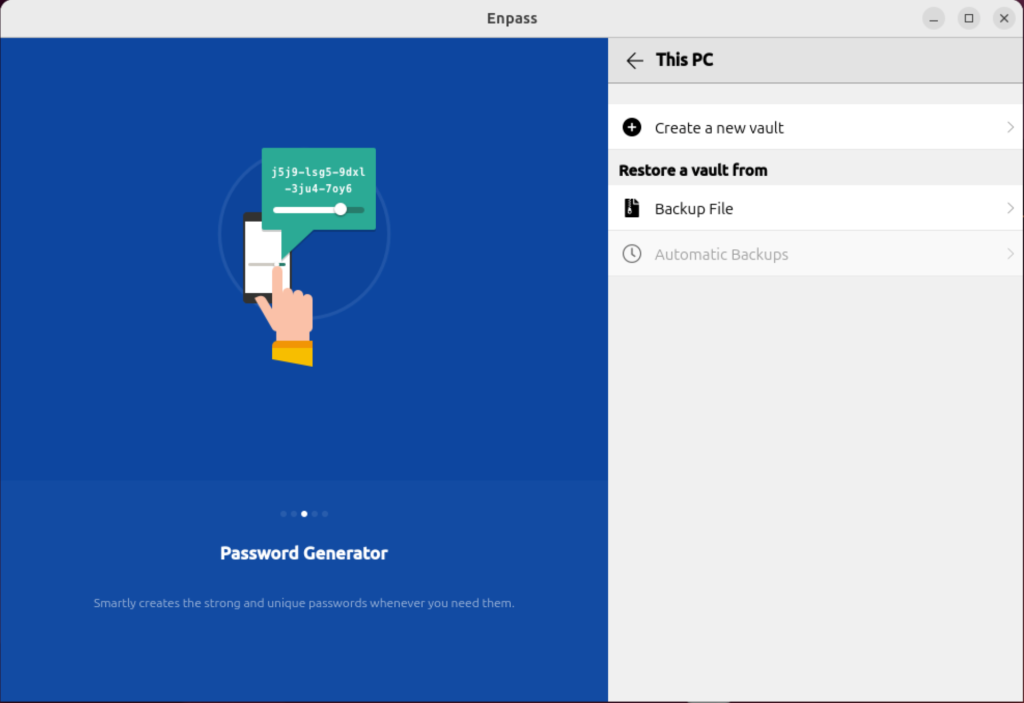Screen dimensions: 1024x703
Task: Click the plus icon beside Create a new vault
Action: tap(631, 127)
